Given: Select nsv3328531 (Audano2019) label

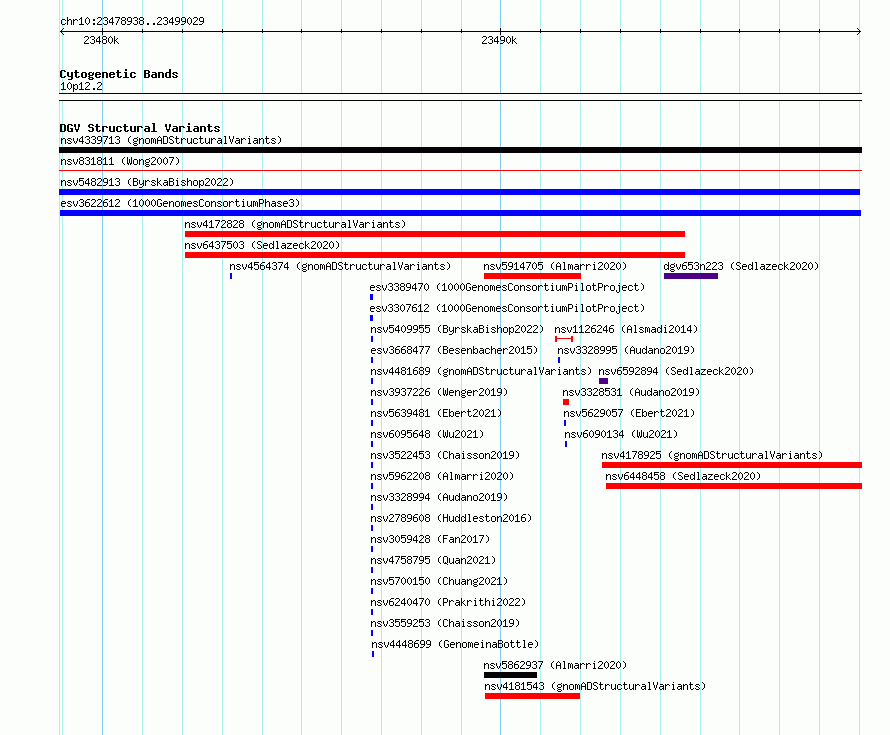Looking at the screenshot, I should click(631, 392).
